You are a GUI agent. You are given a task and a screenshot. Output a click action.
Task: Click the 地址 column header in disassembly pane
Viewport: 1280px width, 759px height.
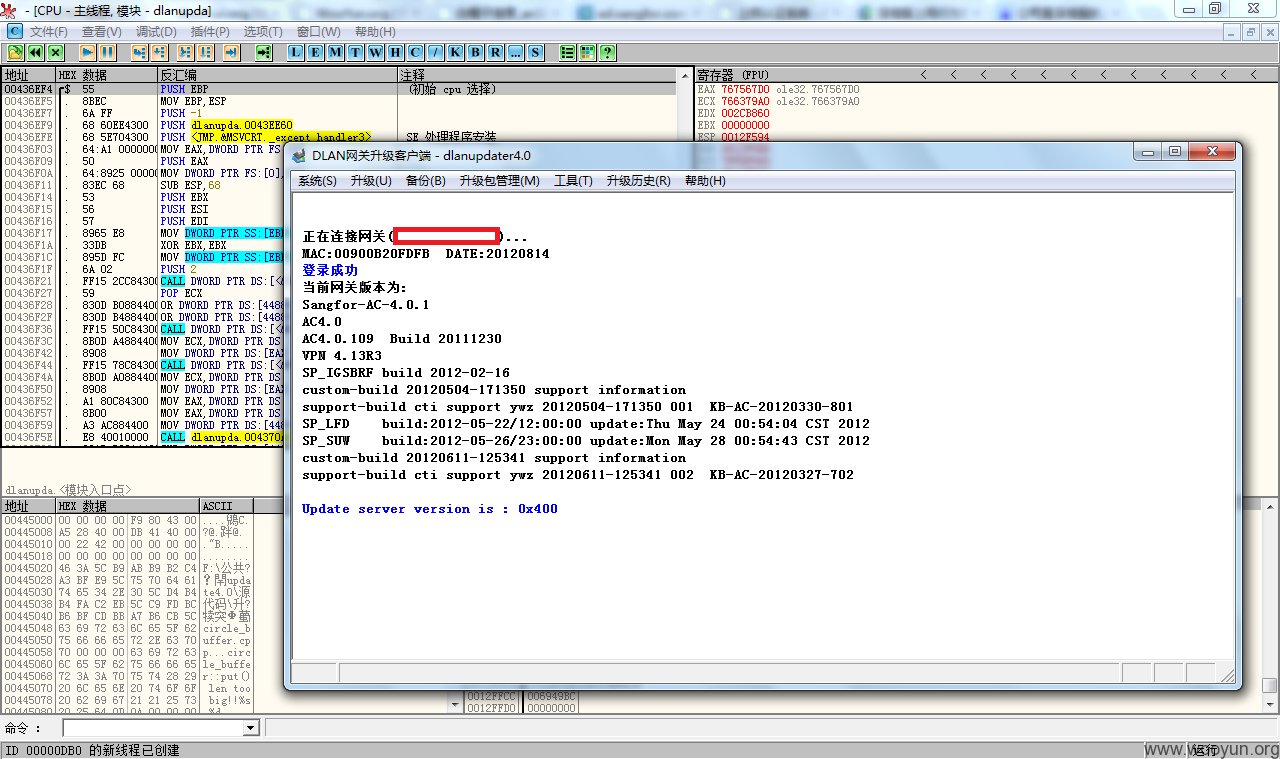pyautogui.click(x=28, y=75)
